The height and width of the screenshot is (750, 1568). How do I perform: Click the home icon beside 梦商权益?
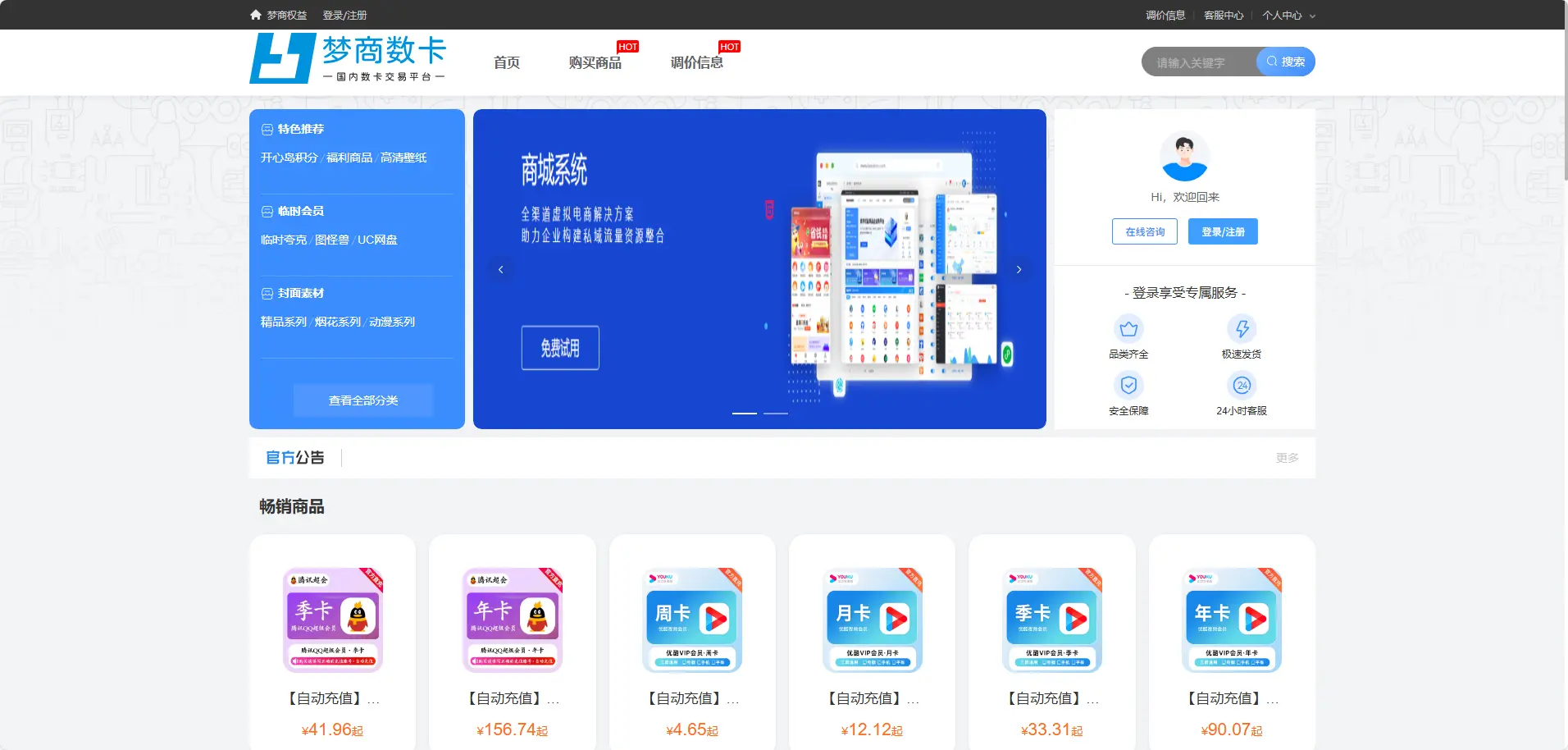pos(256,15)
